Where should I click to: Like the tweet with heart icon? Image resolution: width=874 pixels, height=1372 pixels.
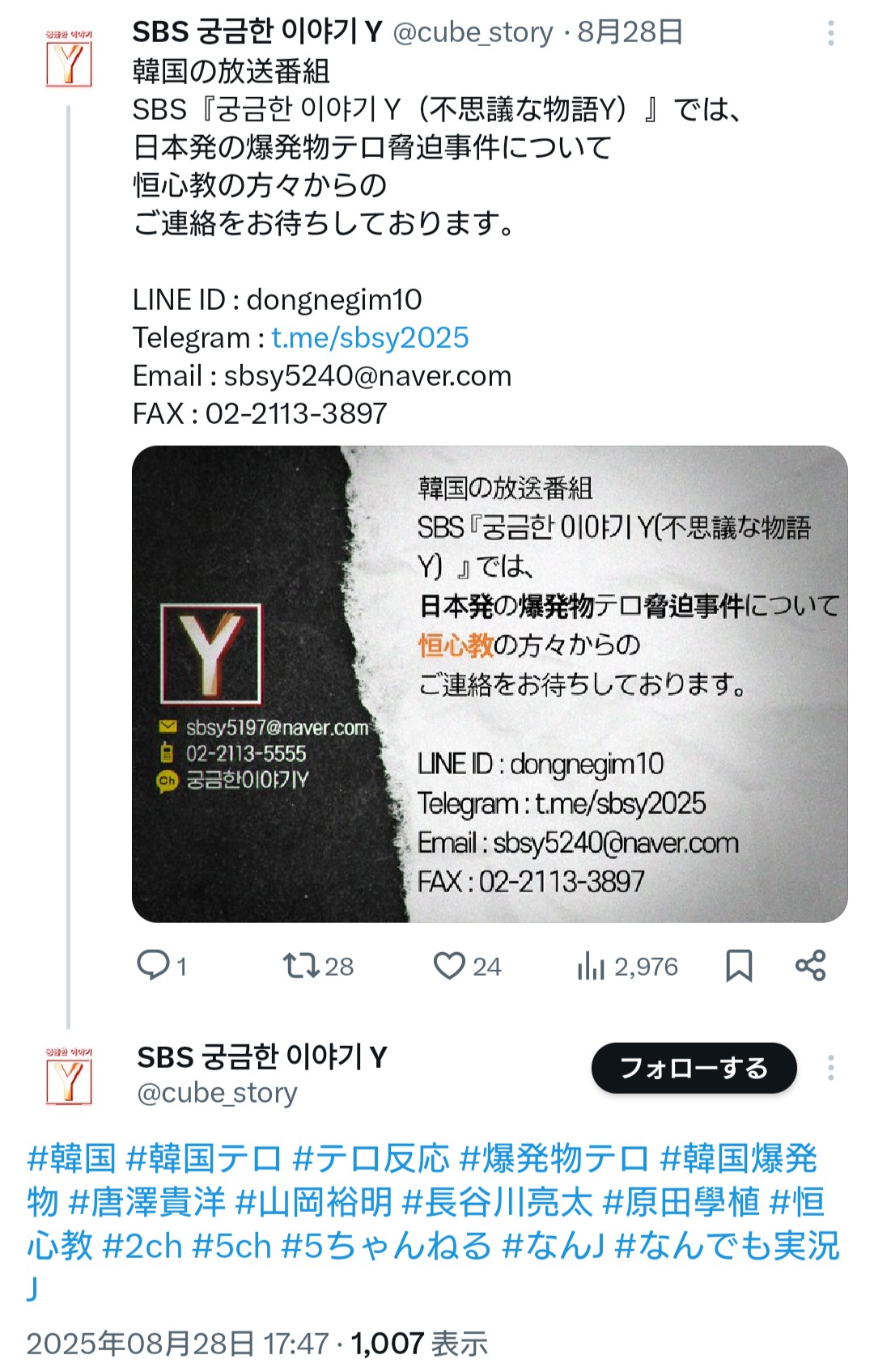[x=449, y=965]
